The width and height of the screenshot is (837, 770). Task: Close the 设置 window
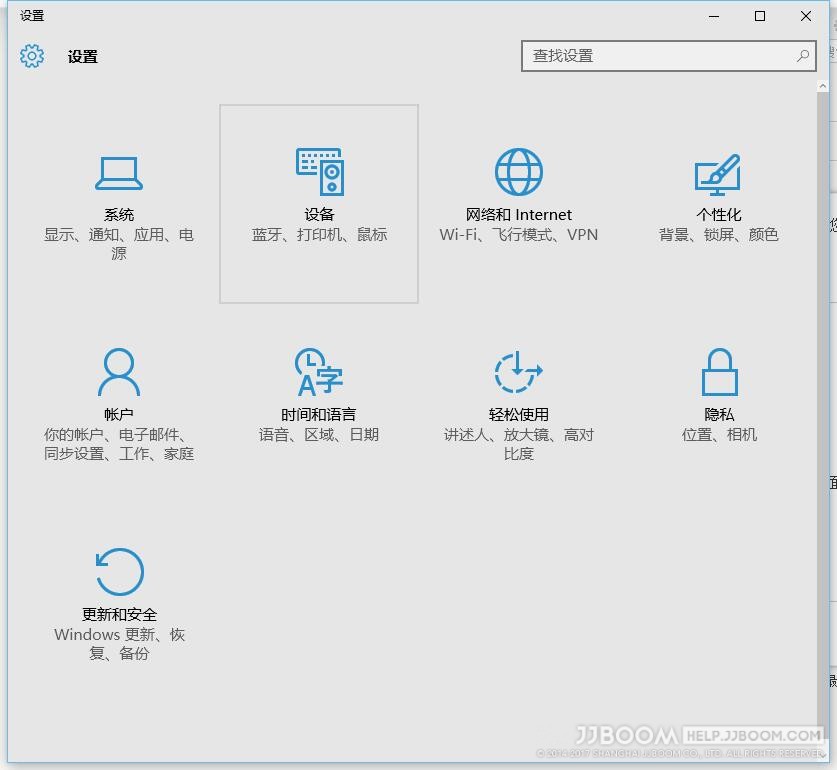click(x=806, y=16)
